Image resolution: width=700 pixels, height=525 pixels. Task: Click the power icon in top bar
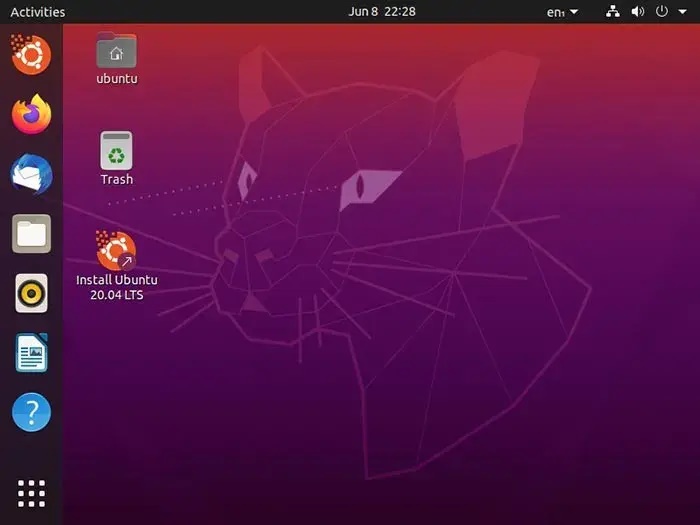662,12
